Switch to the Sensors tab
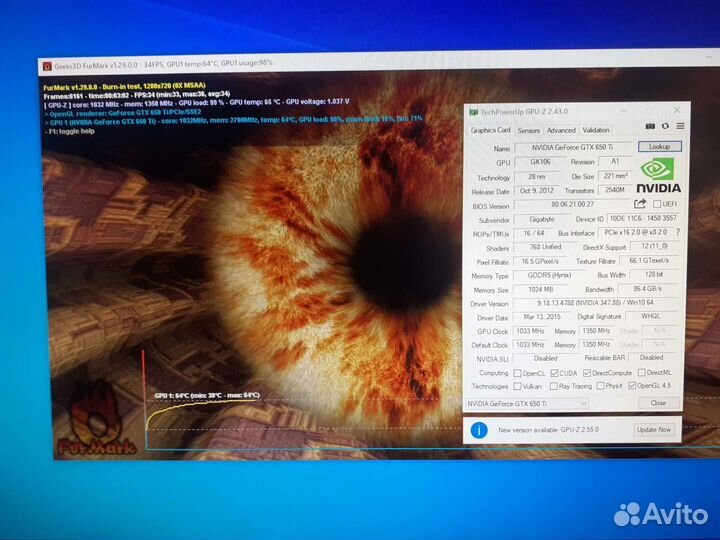This screenshot has width=720, height=540. point(529,130)
